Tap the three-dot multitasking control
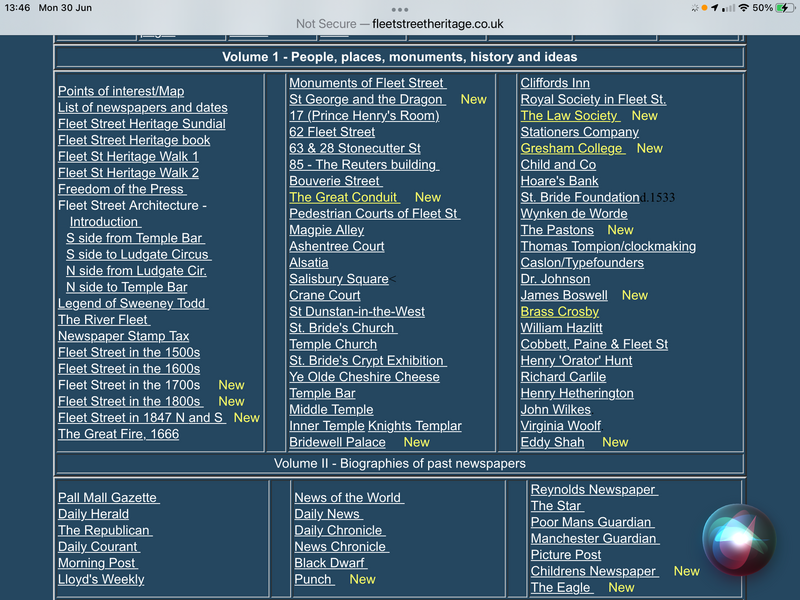Image resolution: width=800 pixels, height=600 pixels. pos(399,10)
